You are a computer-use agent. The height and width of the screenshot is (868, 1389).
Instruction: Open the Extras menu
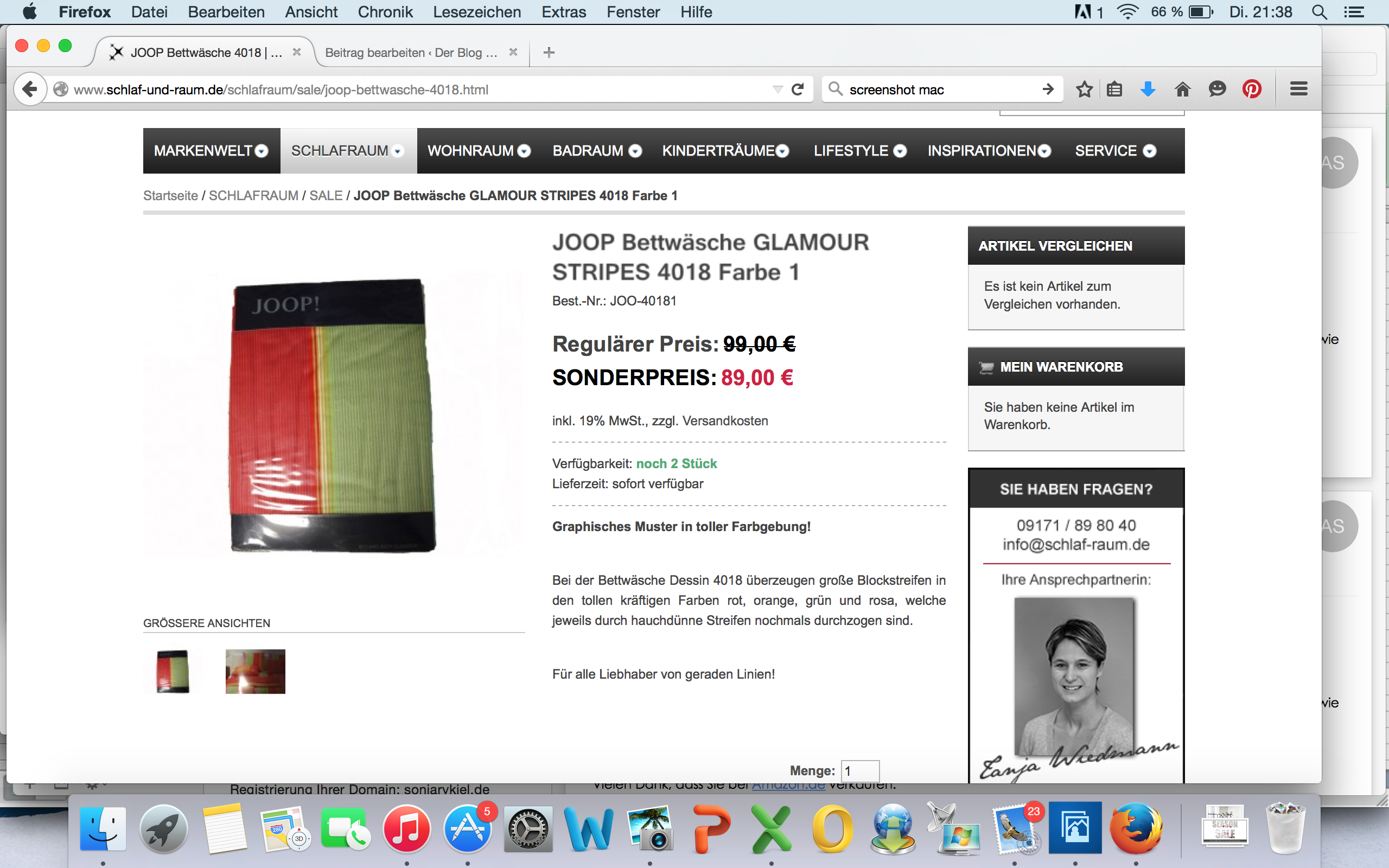[564, 12]
